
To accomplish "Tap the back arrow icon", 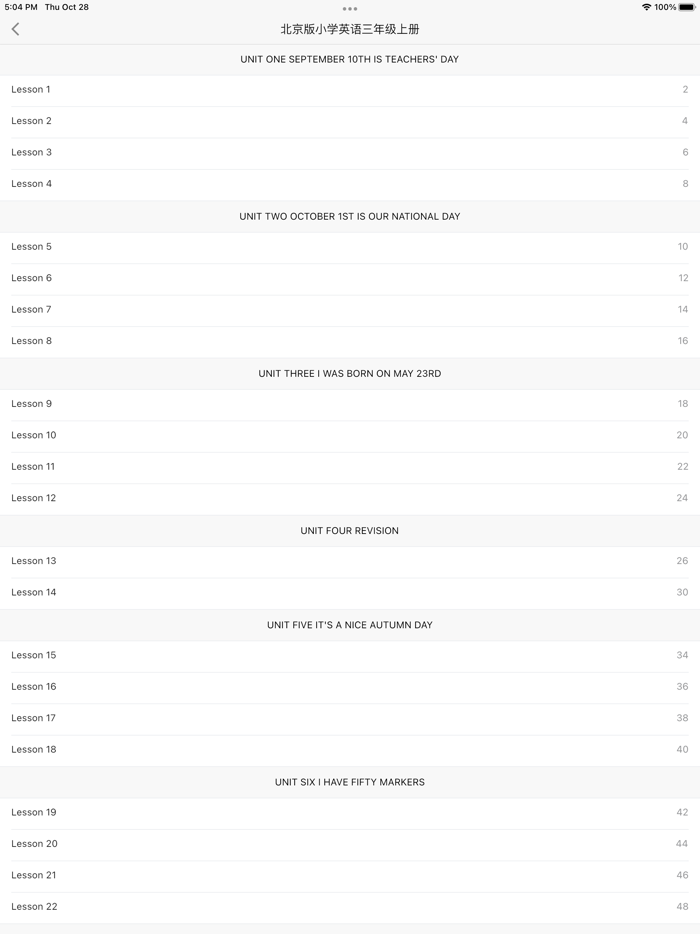I will (x=16, y=29).
